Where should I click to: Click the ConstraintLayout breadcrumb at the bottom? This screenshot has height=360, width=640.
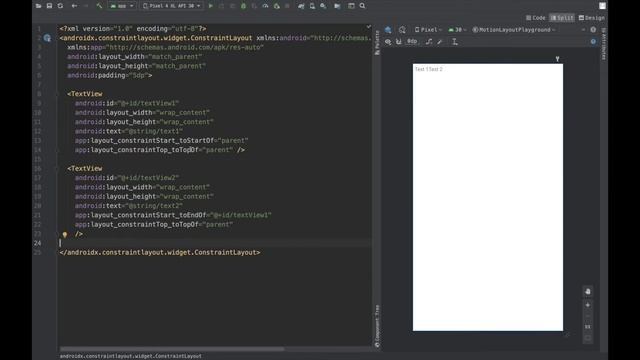coord(131,356)
